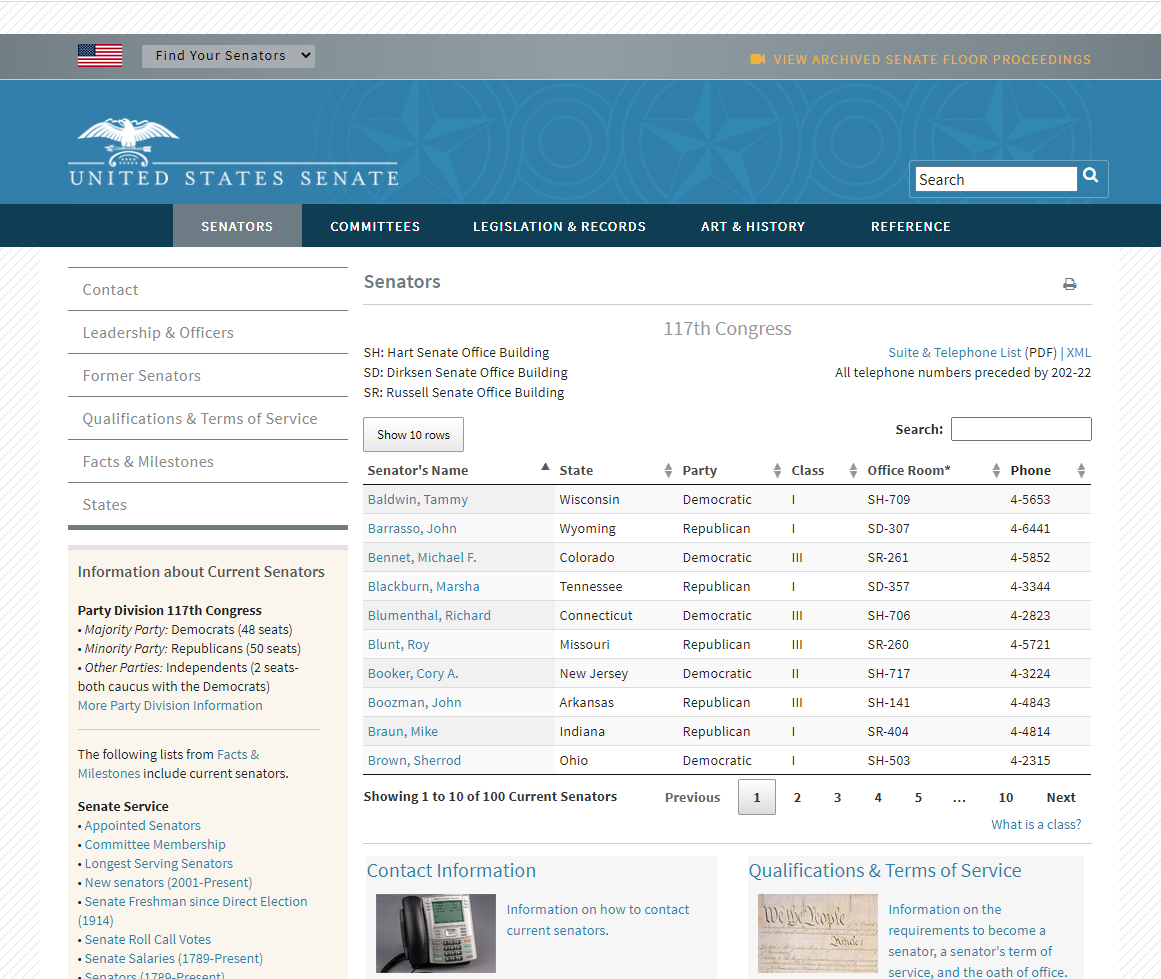Open Blumenthal, Richard senator link

(429, 615)
